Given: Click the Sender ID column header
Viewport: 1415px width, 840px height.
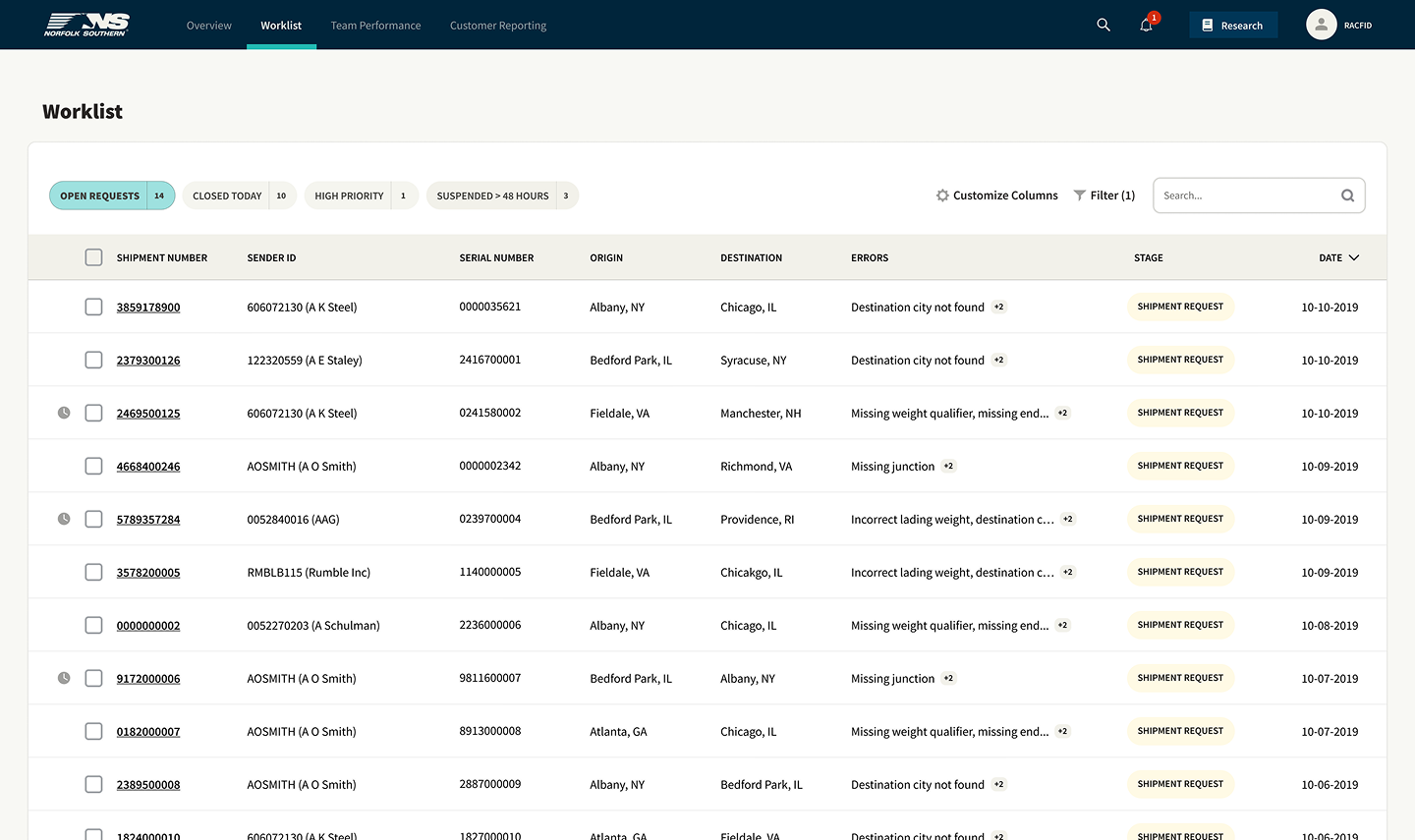Looking at the screenshot, I should (271, 257).
